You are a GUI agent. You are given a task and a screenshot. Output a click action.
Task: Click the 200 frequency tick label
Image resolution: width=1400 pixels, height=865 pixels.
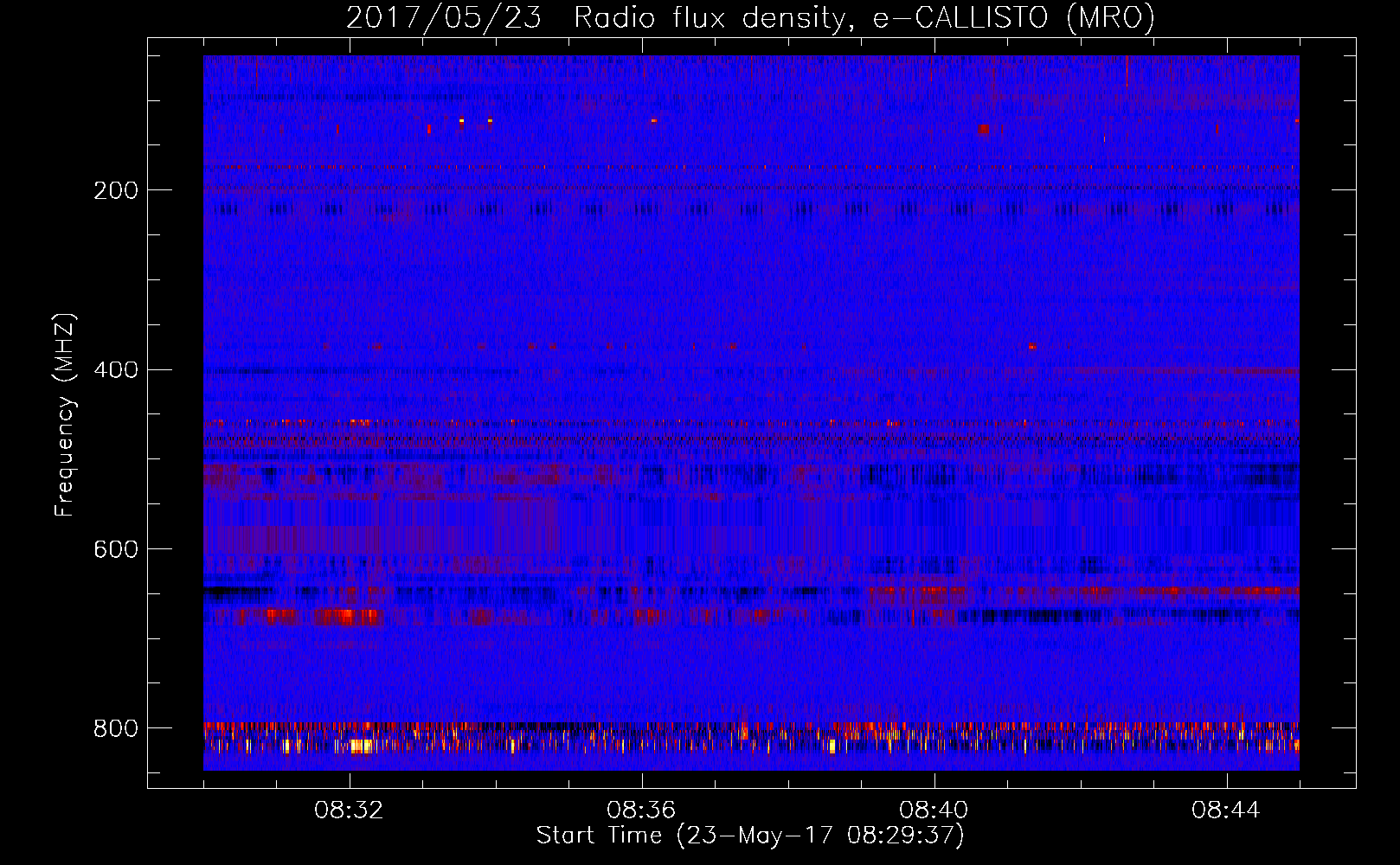click(115, 190)
